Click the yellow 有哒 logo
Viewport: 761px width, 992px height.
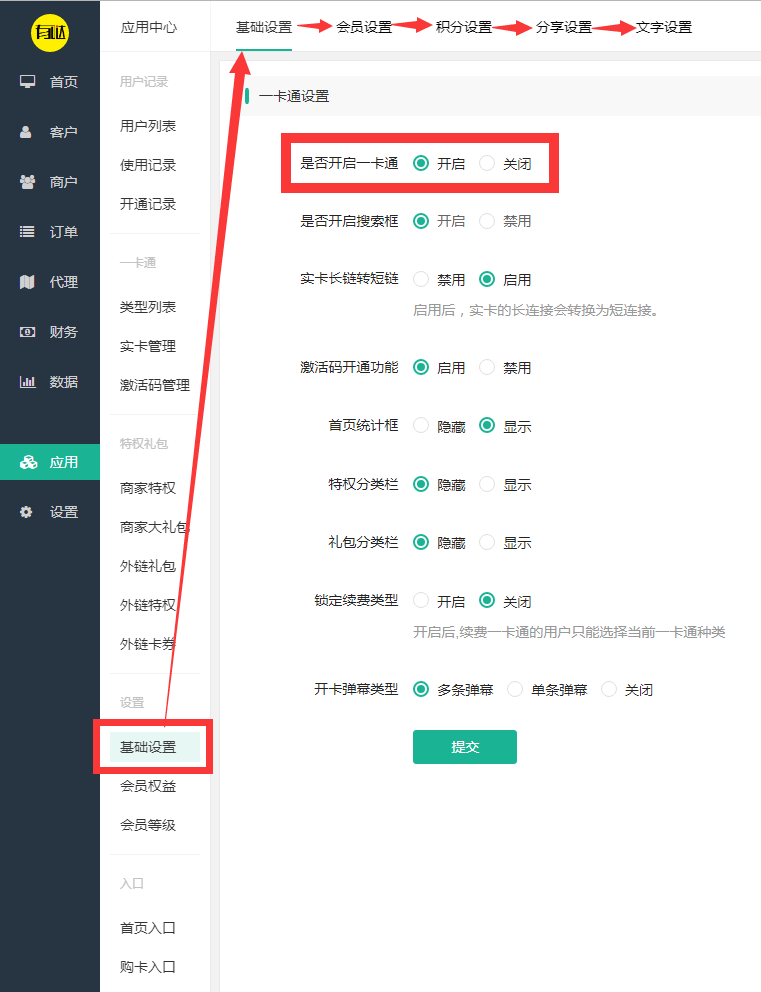tap(50, 32)
